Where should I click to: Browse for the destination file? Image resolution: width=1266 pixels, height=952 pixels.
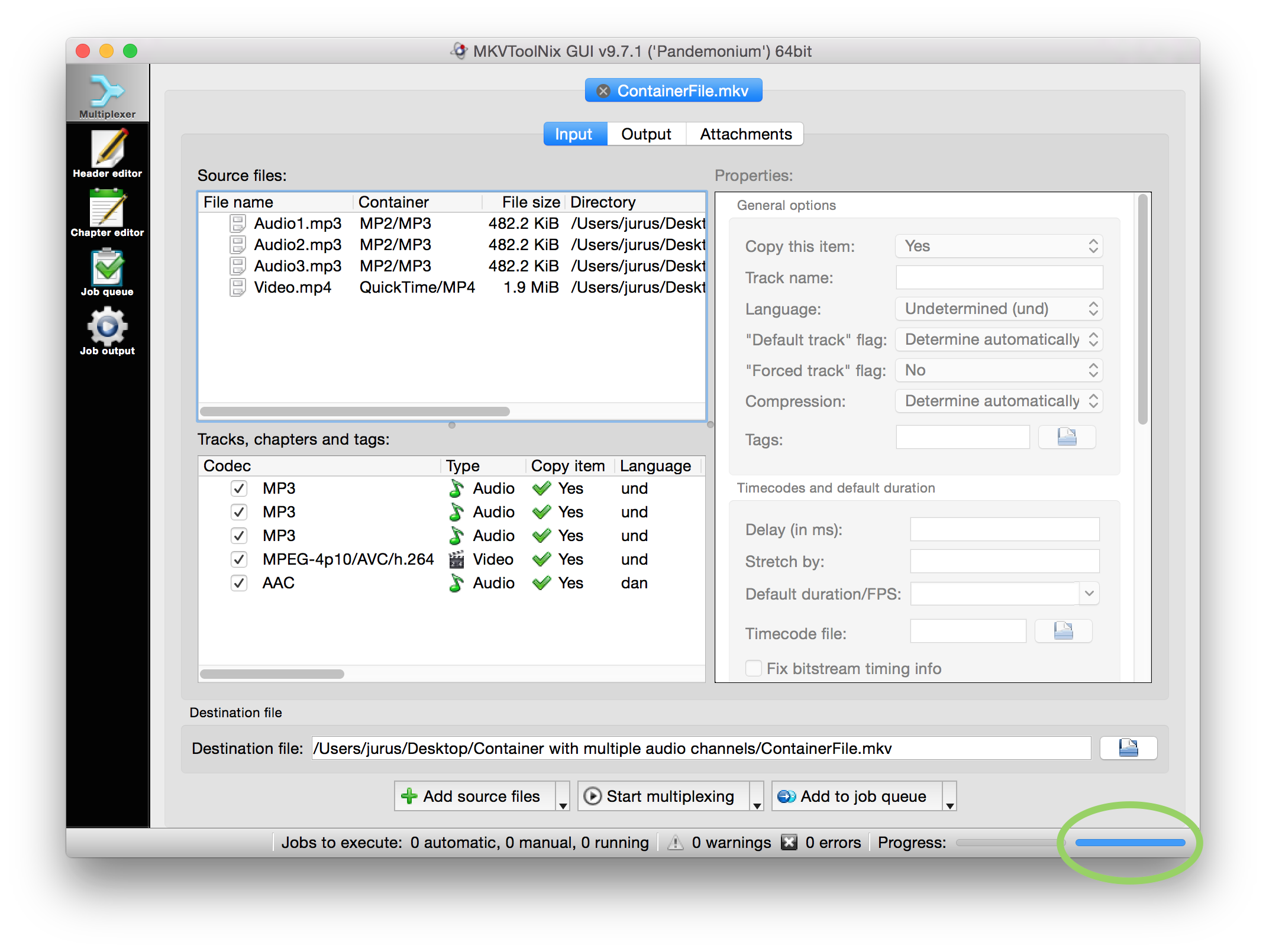(x=1128, y=748)
